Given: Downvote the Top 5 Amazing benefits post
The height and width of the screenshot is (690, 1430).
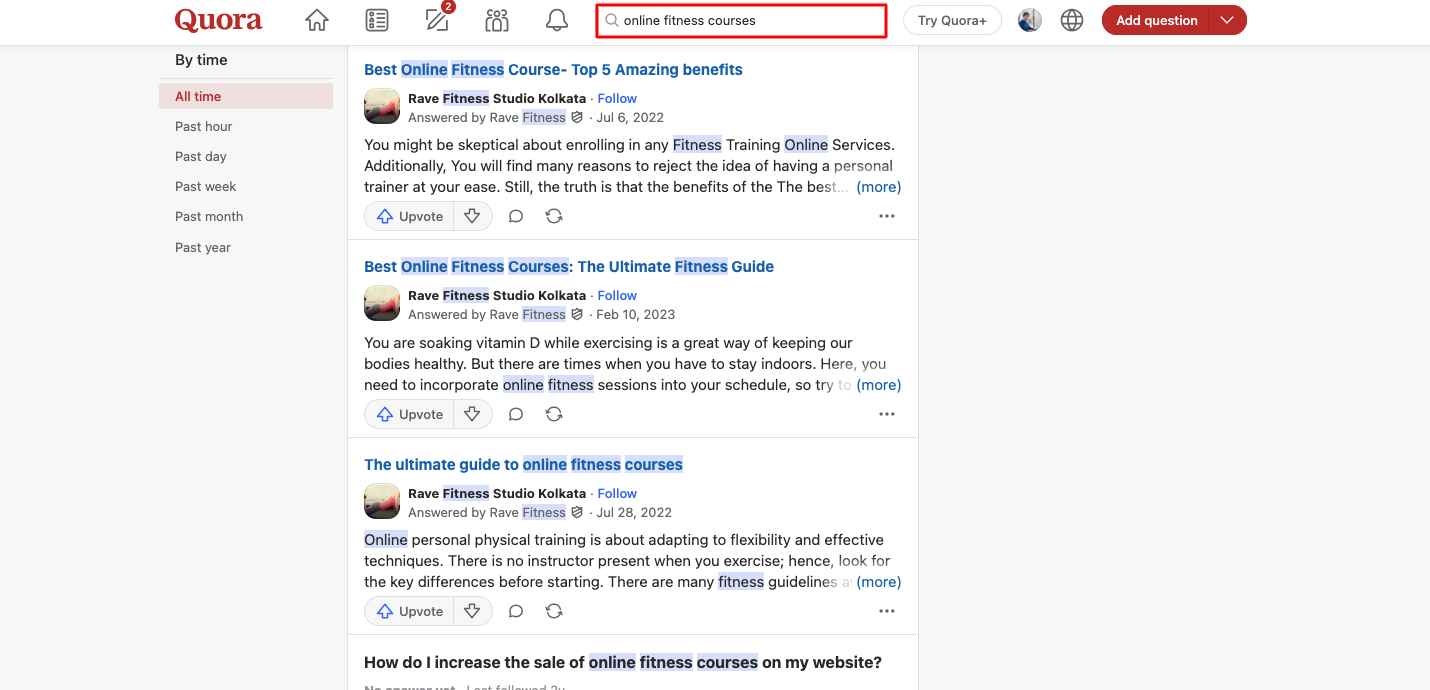Looking at the screenshot, I should pyautogui.click(x=472, y=216).
